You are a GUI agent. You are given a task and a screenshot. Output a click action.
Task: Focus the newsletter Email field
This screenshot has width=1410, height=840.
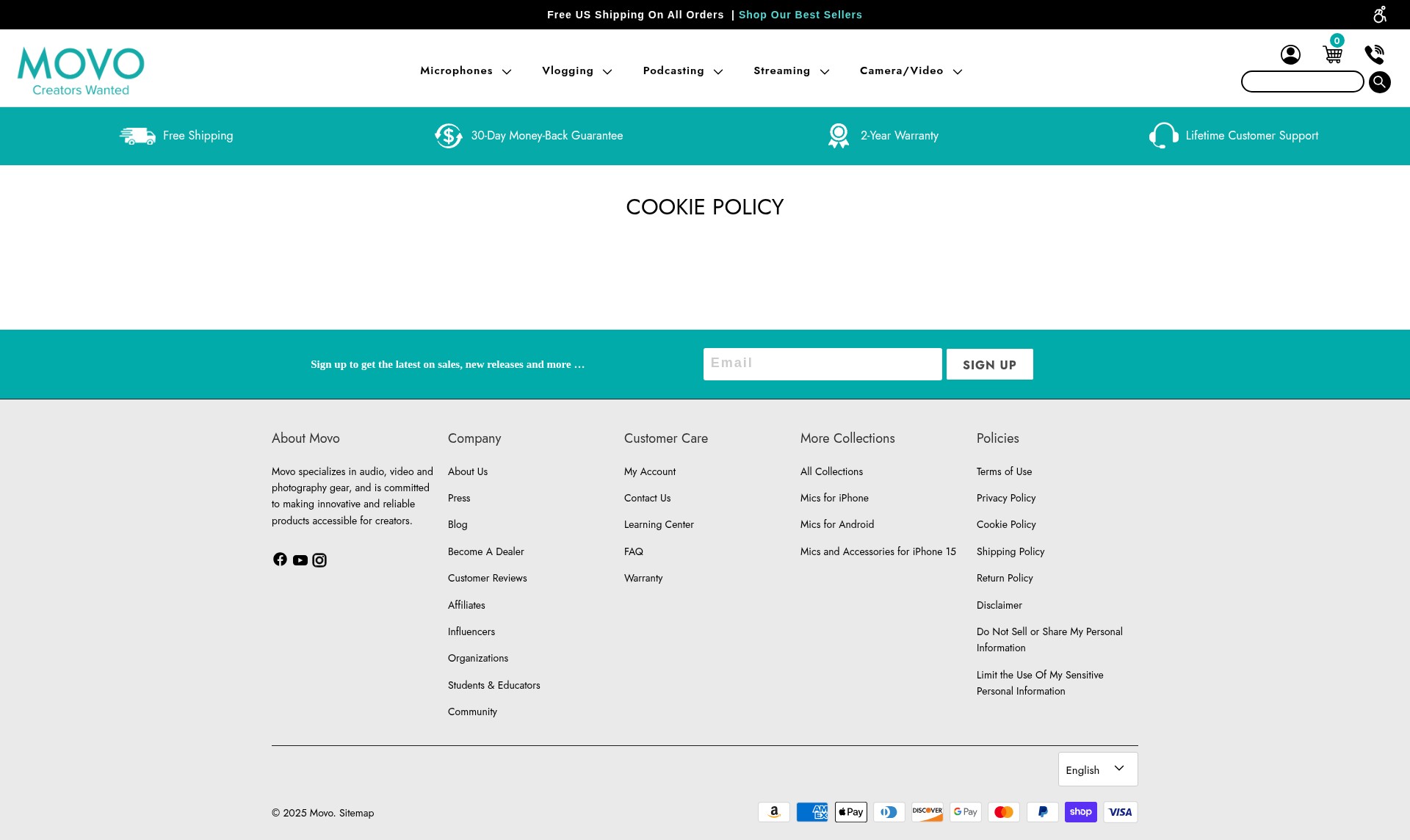(822, 364)
